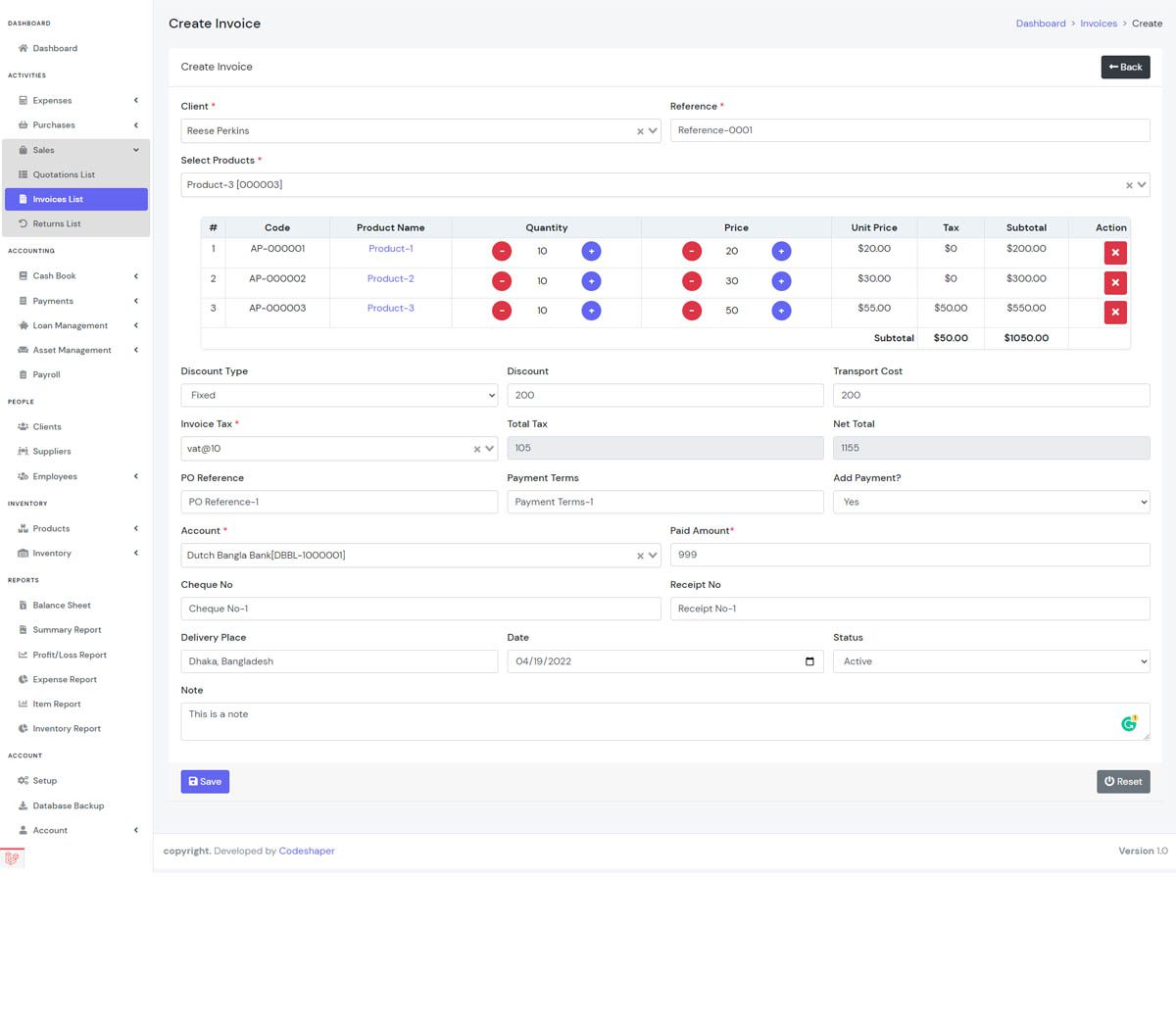Click the Grammarly icon in Note field

coord(1129,723)
